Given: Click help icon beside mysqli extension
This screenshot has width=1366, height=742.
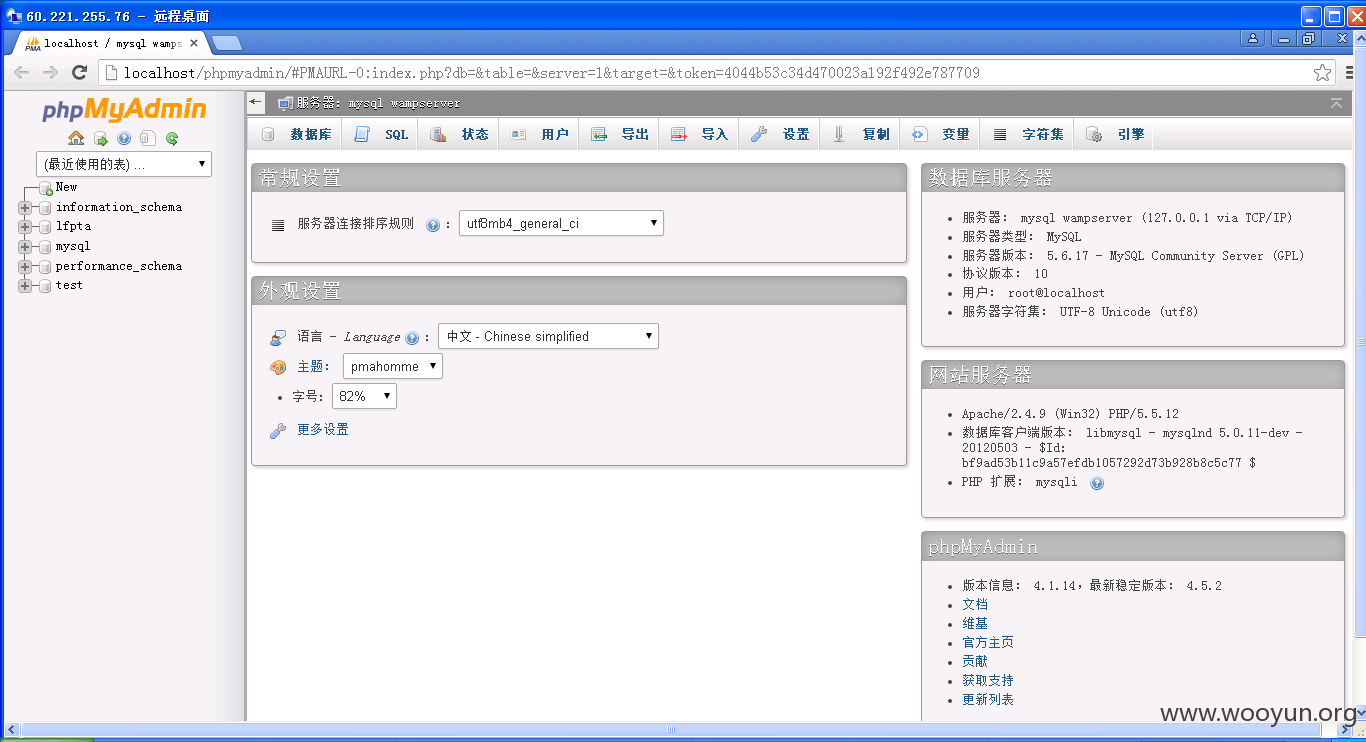Looking at the screenshot, I should [1097, 483].
